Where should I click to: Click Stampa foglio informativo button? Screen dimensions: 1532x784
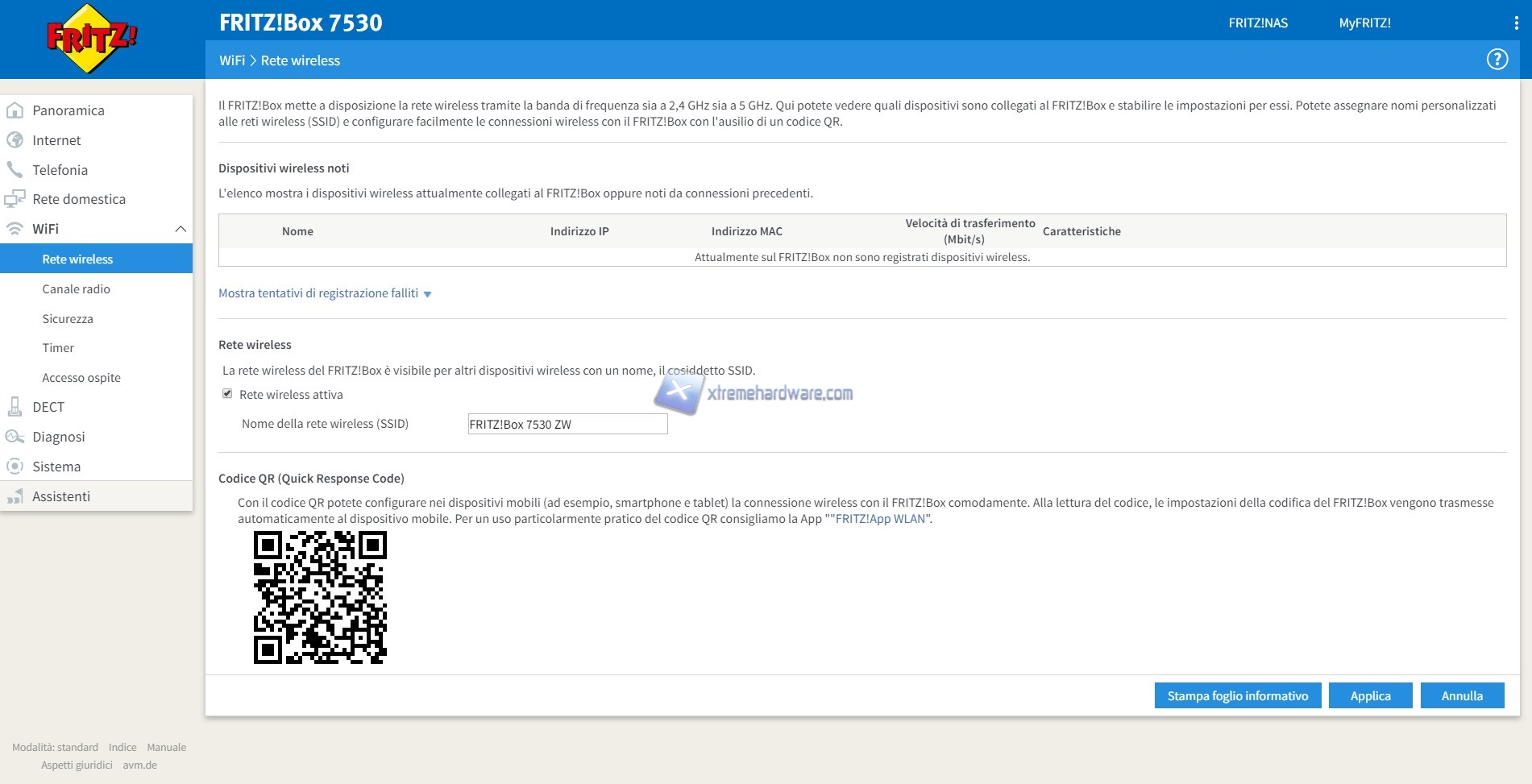pyautogui.click(x=1237, y=695)
